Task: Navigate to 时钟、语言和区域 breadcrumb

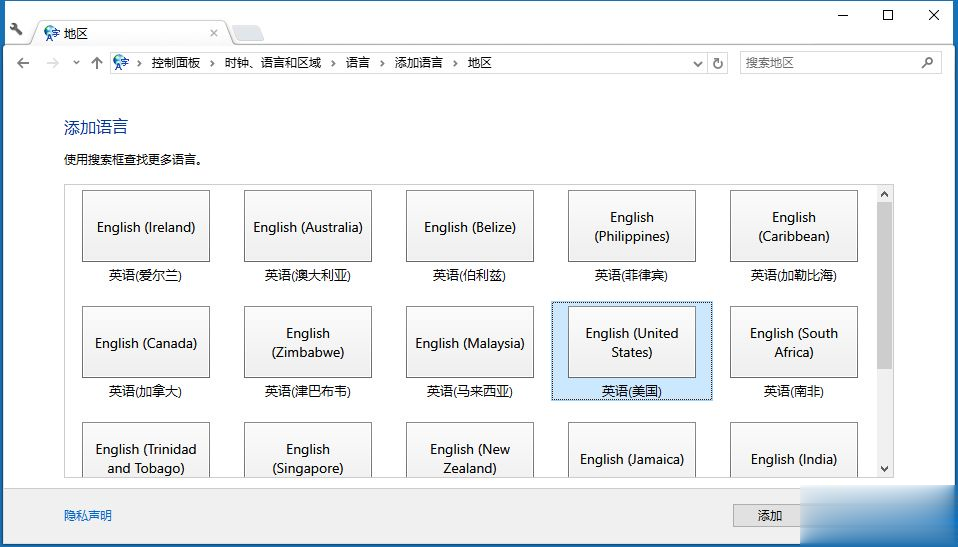Action: point(272,63)
